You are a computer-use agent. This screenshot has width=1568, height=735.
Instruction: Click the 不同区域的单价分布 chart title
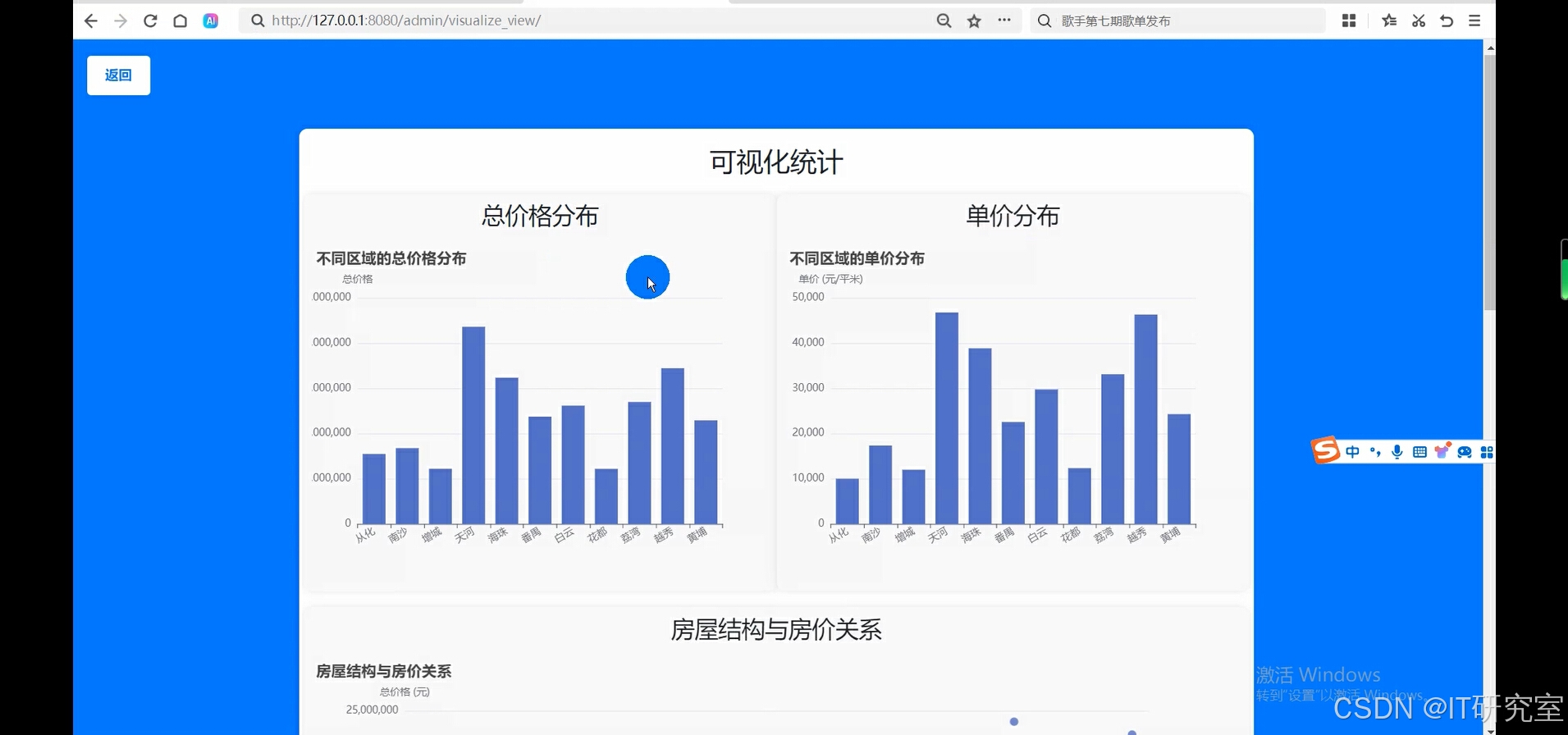tap(857, 258)
